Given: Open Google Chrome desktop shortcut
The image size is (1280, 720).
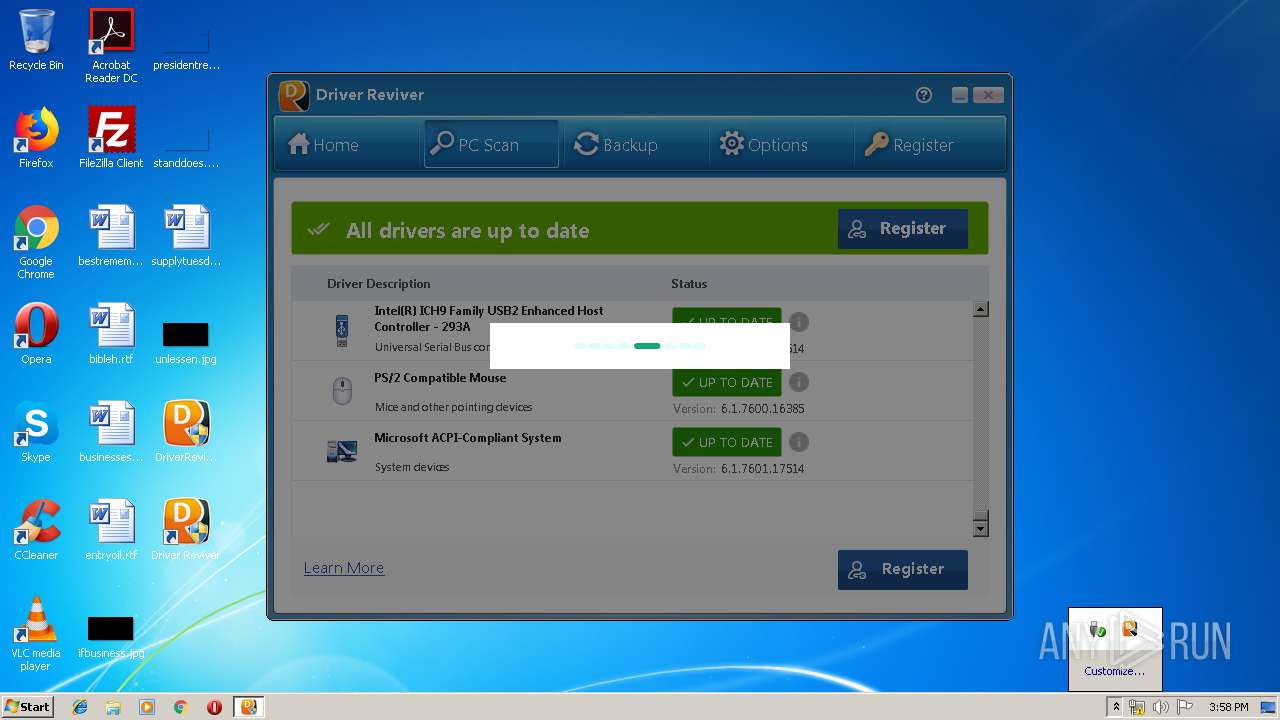Looking at the screenshot, I should pos(36,242).
